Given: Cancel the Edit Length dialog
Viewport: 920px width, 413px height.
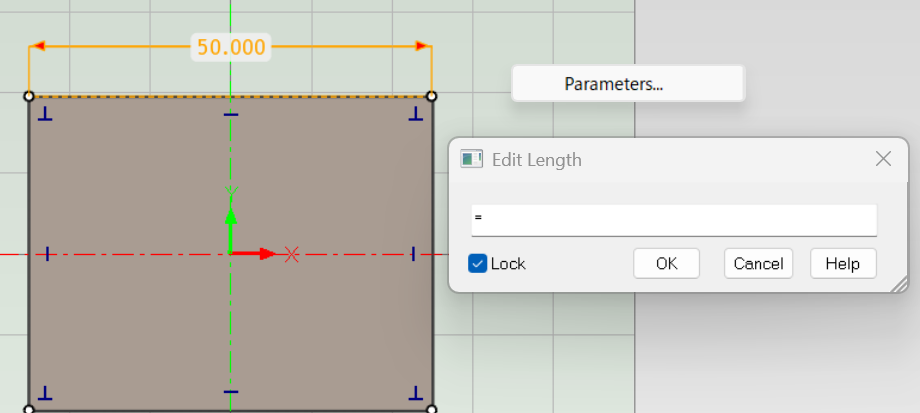Looking at the screenshot, I should coord(758,263).
